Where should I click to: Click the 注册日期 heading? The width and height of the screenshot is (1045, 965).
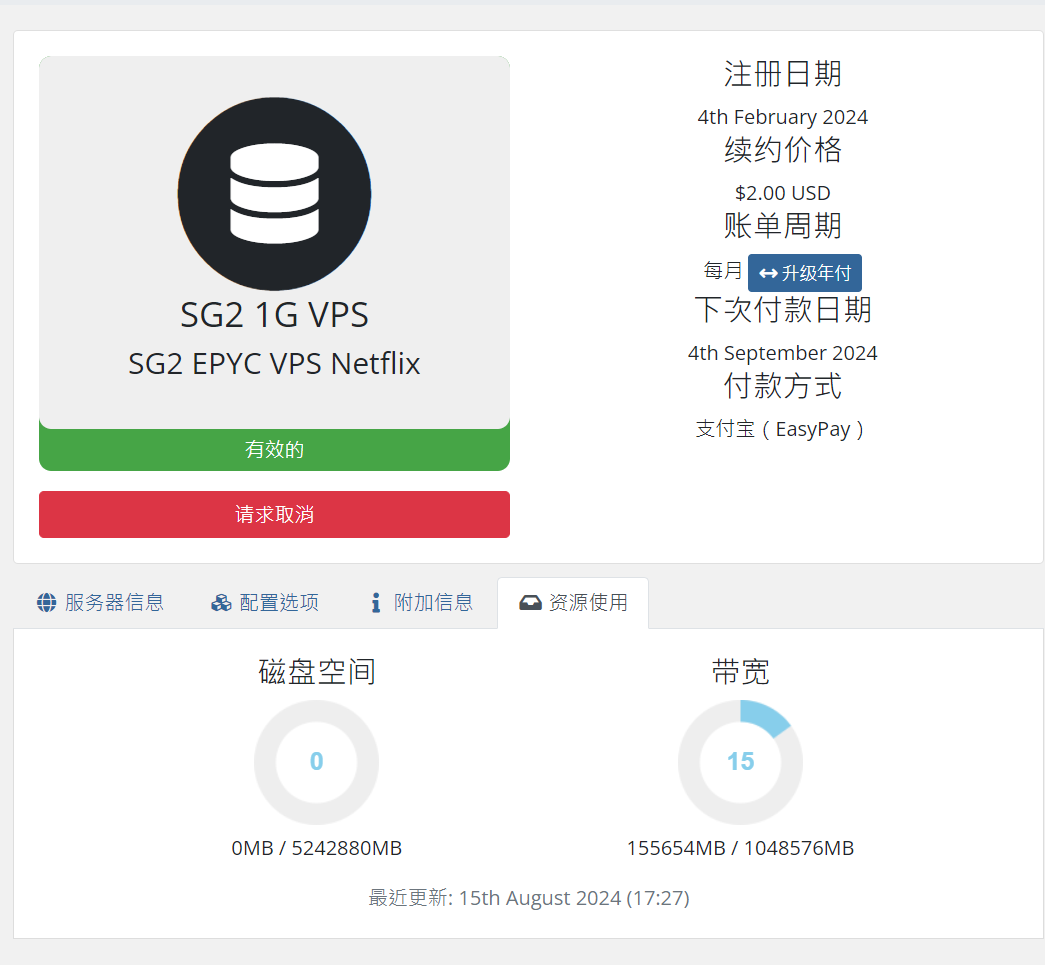tap(782, 73)
